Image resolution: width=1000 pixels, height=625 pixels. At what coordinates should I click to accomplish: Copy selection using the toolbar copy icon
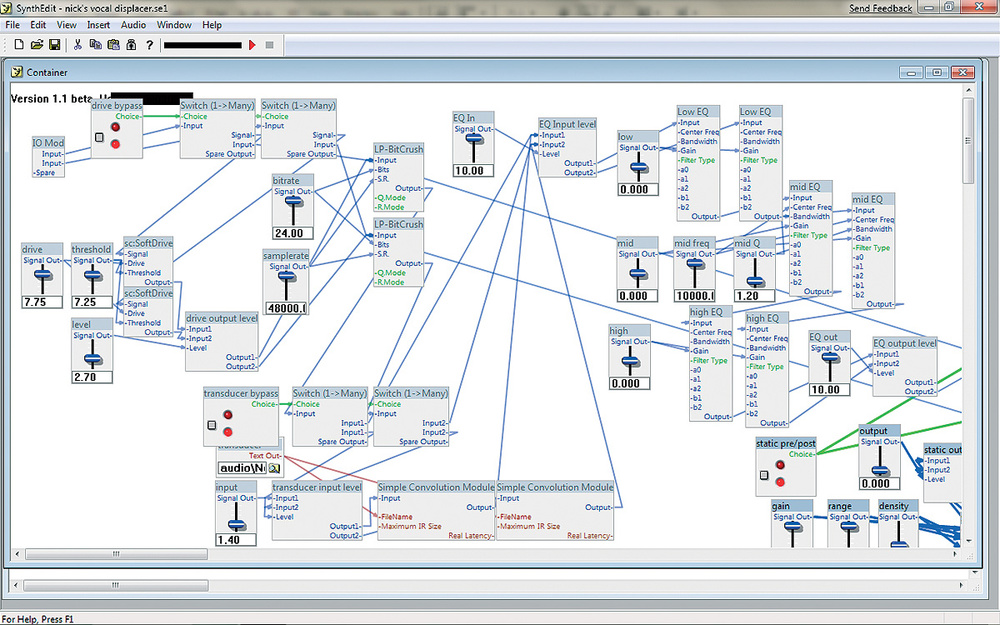coord(96,45)
